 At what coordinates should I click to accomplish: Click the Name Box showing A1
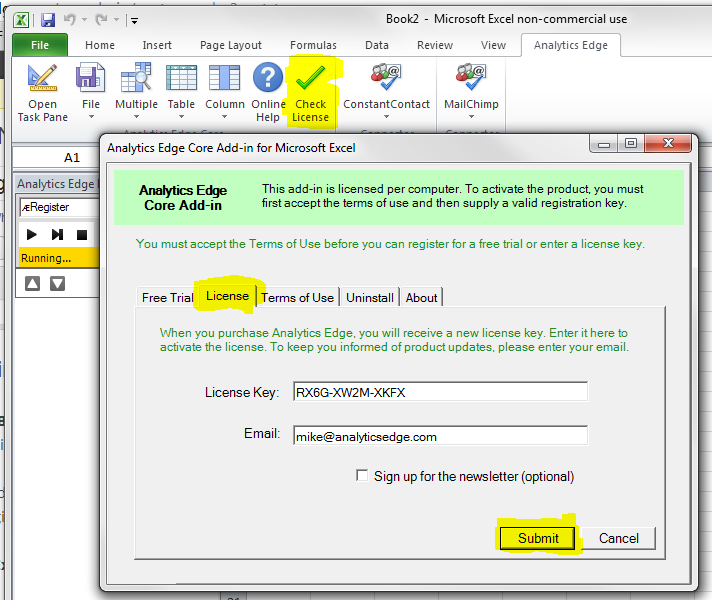tap(57, 158)
